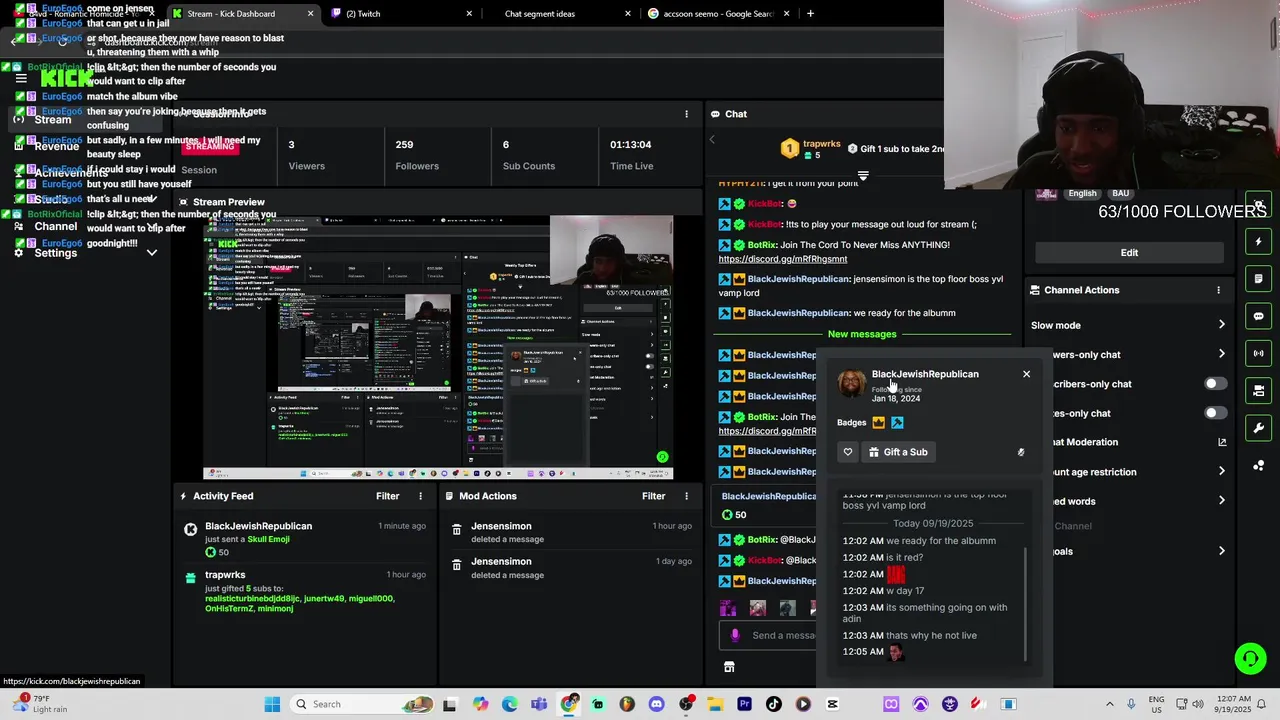This screenshot has width=1280, height=720.
Task: Open Microsoft Edge from the taskbar
Action: pos(510,704)
